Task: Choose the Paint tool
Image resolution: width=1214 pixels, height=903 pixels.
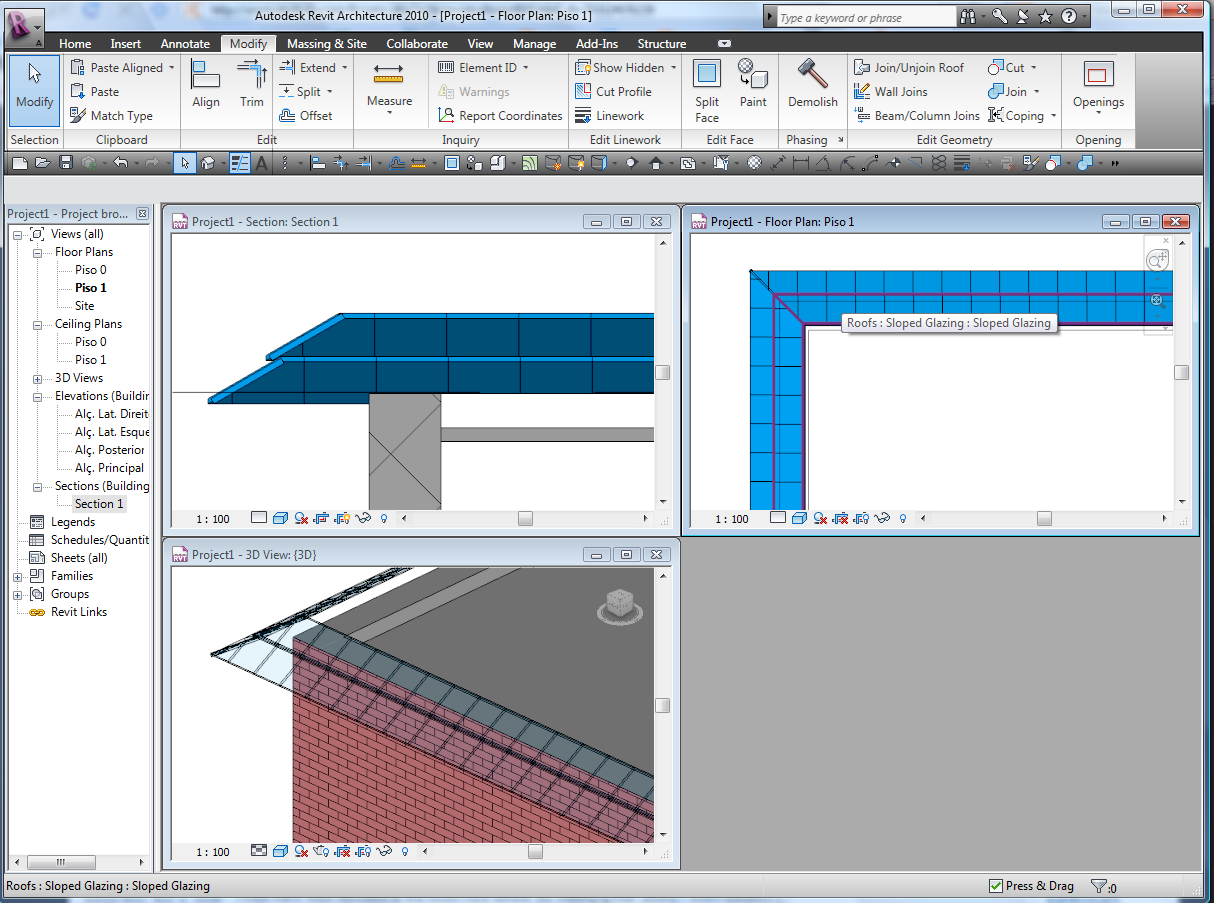Action: [x=753, y=84]
